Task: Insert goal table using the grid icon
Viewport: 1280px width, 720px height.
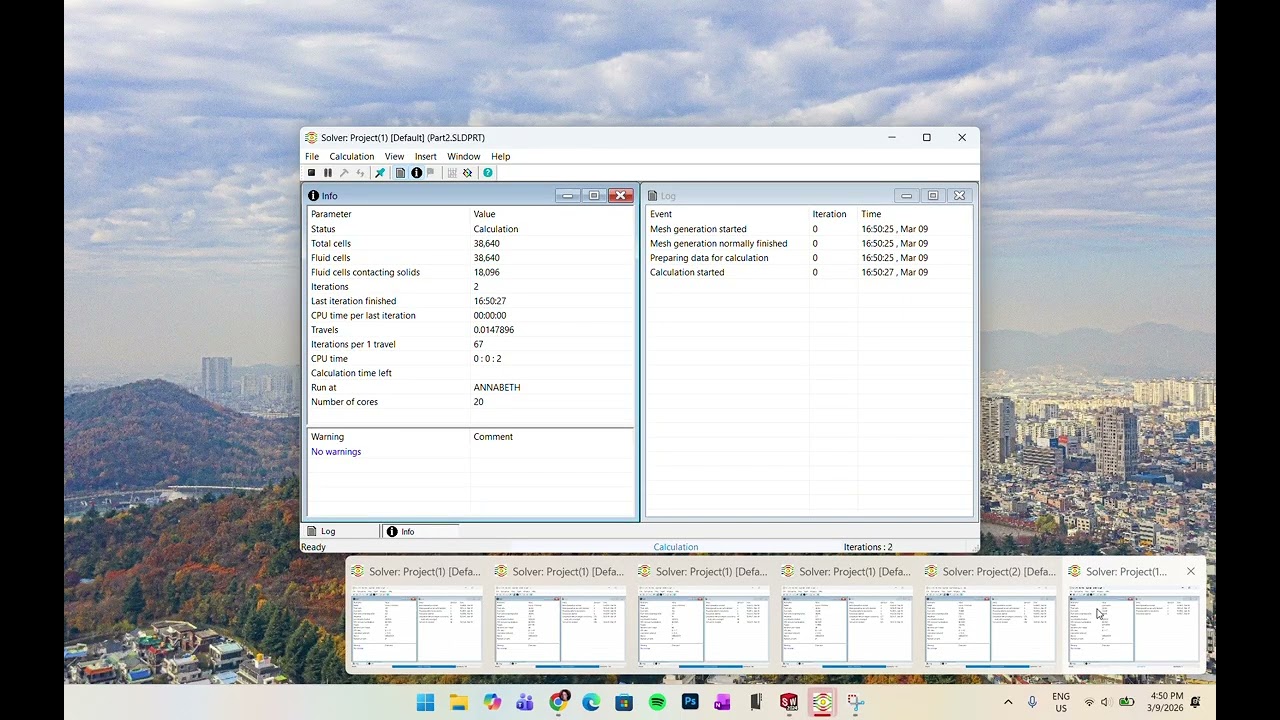Action: tap(452, 173)
